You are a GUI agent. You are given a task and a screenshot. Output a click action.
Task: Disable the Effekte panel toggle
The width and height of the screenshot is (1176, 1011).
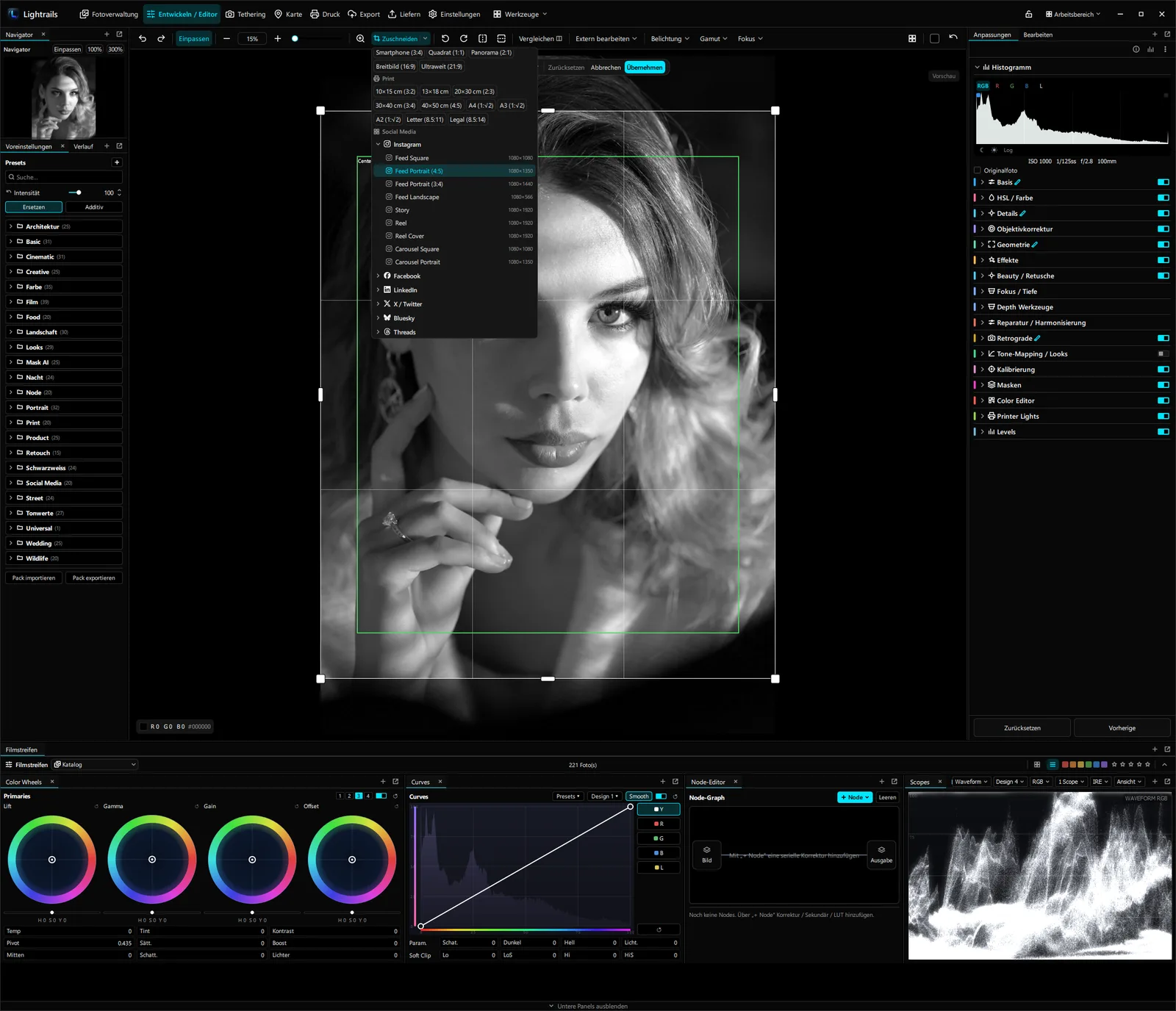1163,260
